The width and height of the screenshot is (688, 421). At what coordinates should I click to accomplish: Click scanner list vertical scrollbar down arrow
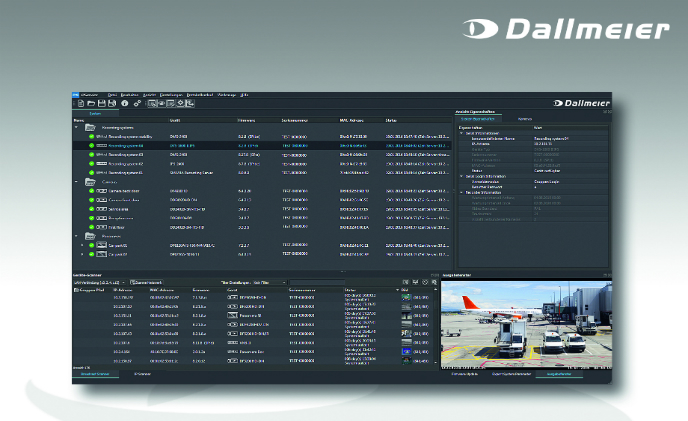[x=436, y=363]
